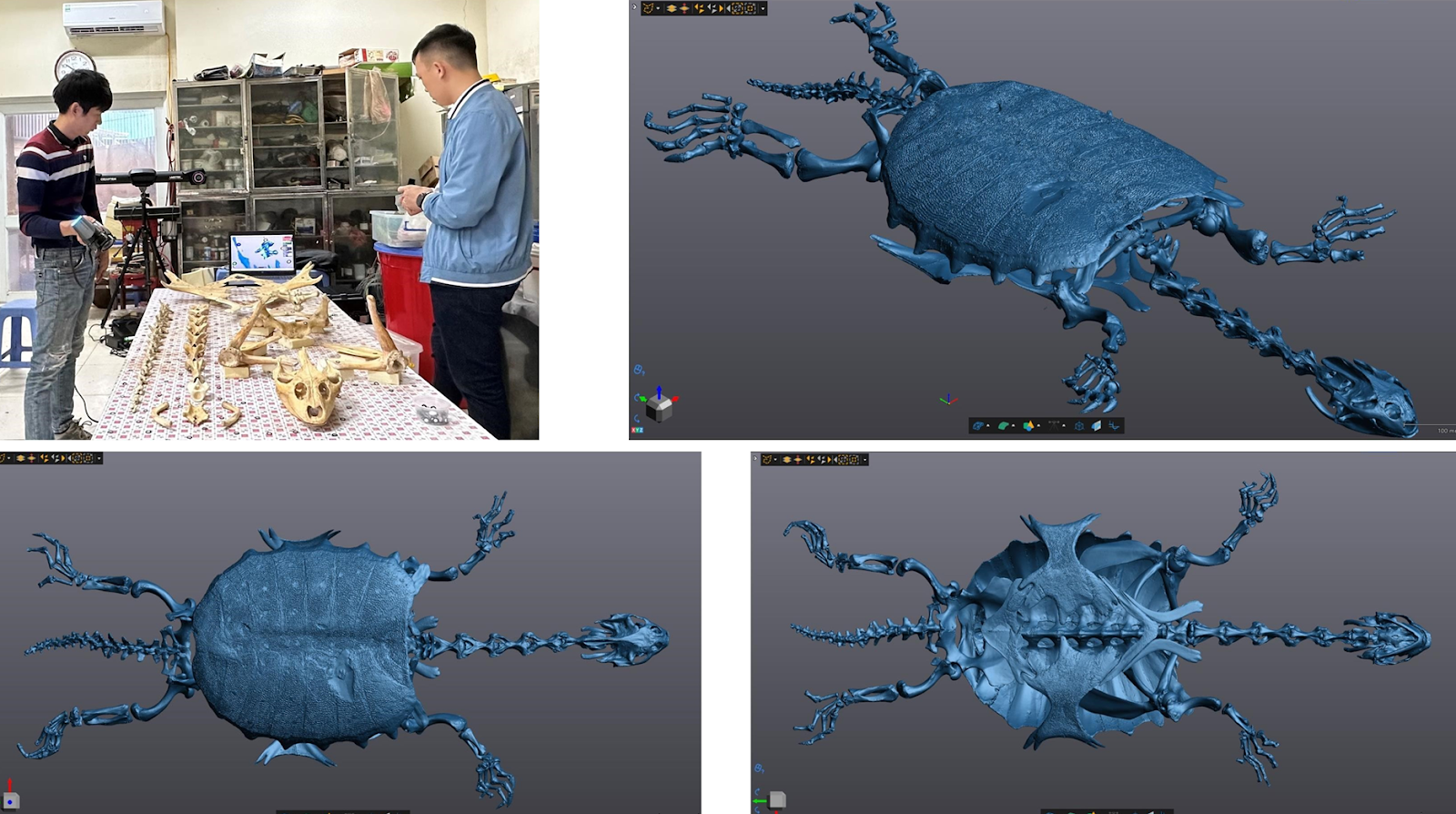Toggle the coordinate axes icon in bottom toolbar
Screen dimensions: 1456x814
[x=1114, y=425]
